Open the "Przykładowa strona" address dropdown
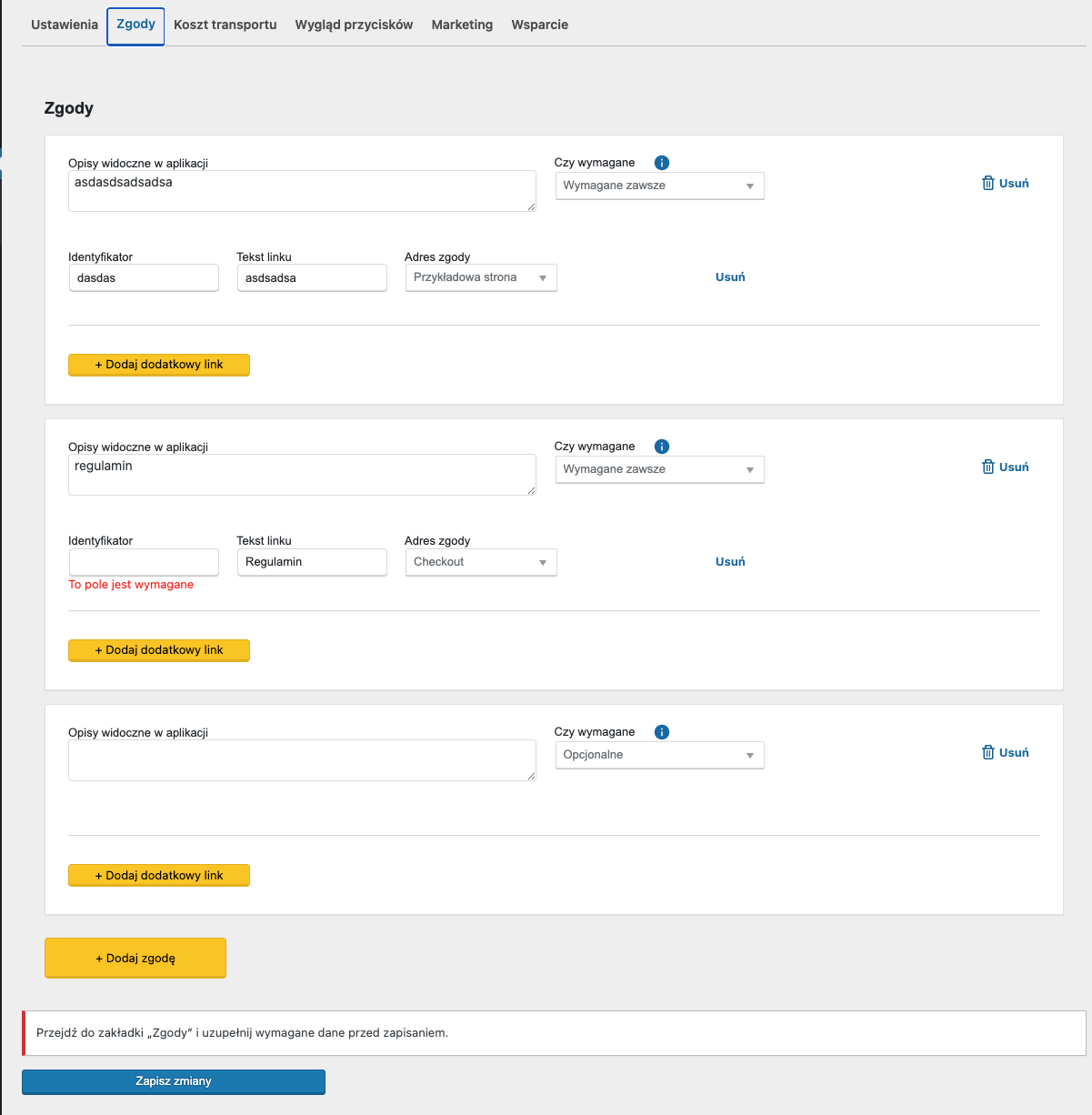The width and height of the screenshot is (1092, 1115). coord(480,277)
